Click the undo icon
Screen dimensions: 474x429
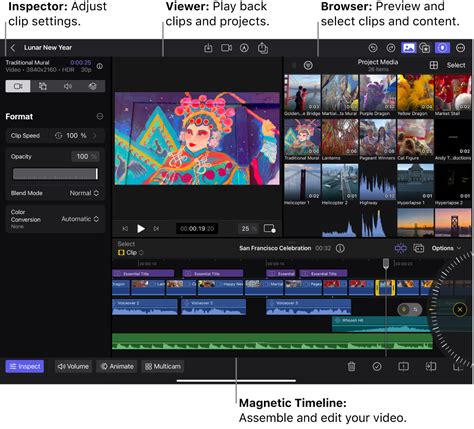pyautogui.click(x=373, y=48)
